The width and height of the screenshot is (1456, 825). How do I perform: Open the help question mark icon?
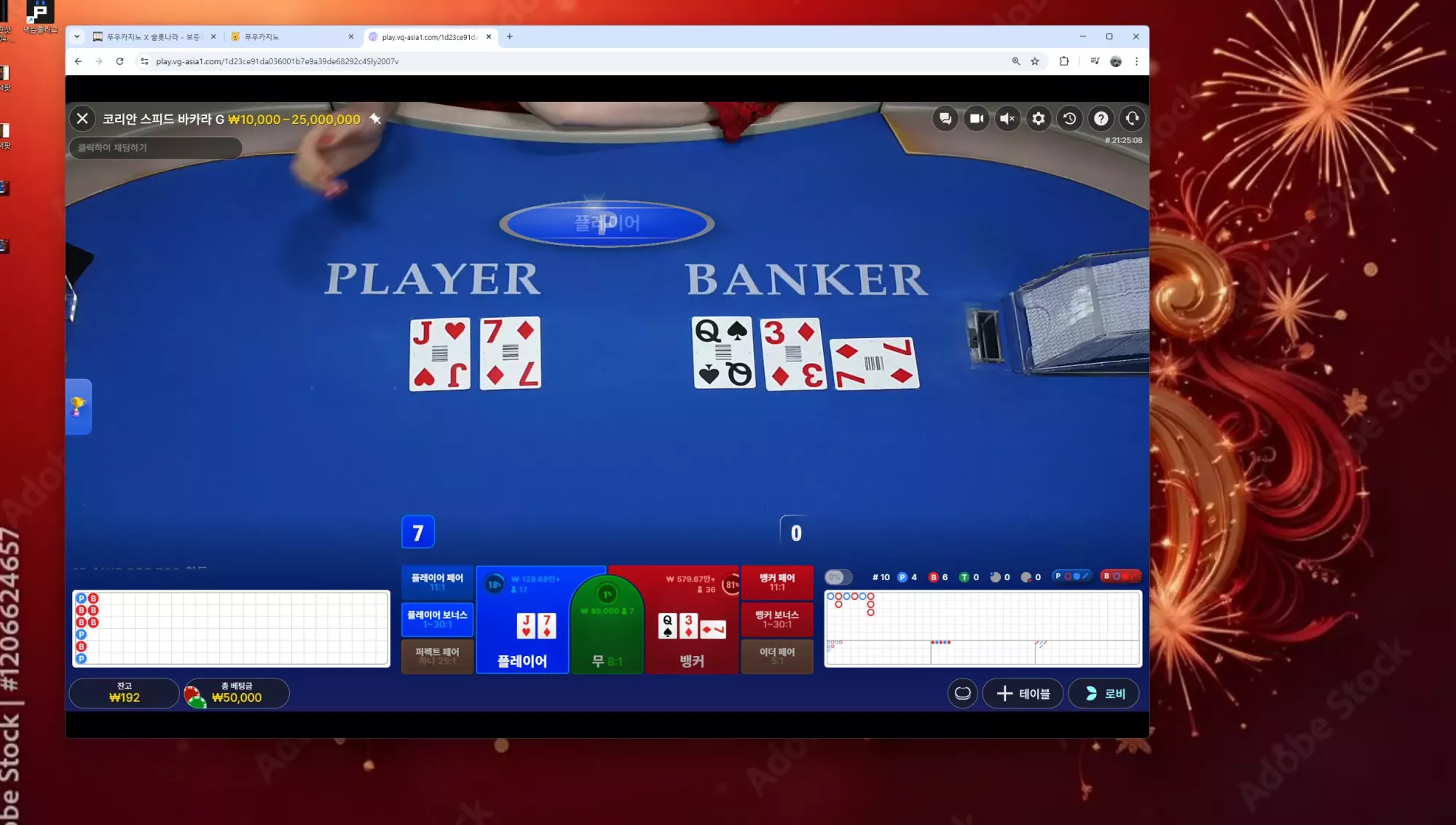tap(1101, 118)
